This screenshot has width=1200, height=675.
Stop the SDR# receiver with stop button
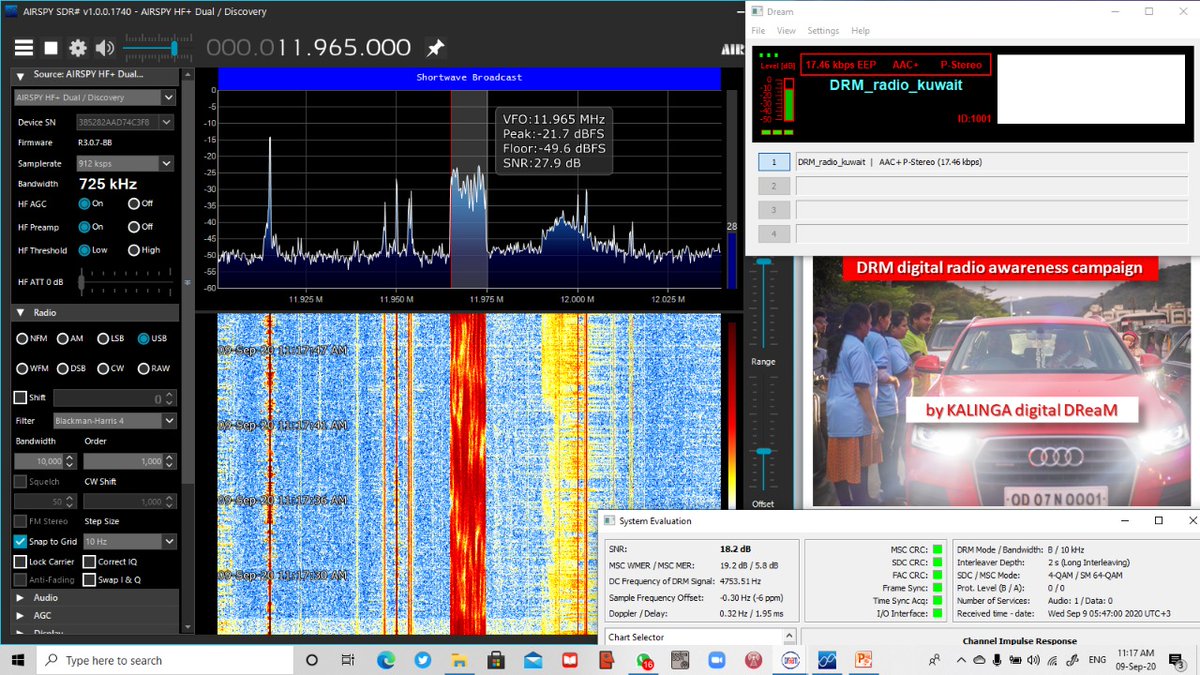(52, 48)
